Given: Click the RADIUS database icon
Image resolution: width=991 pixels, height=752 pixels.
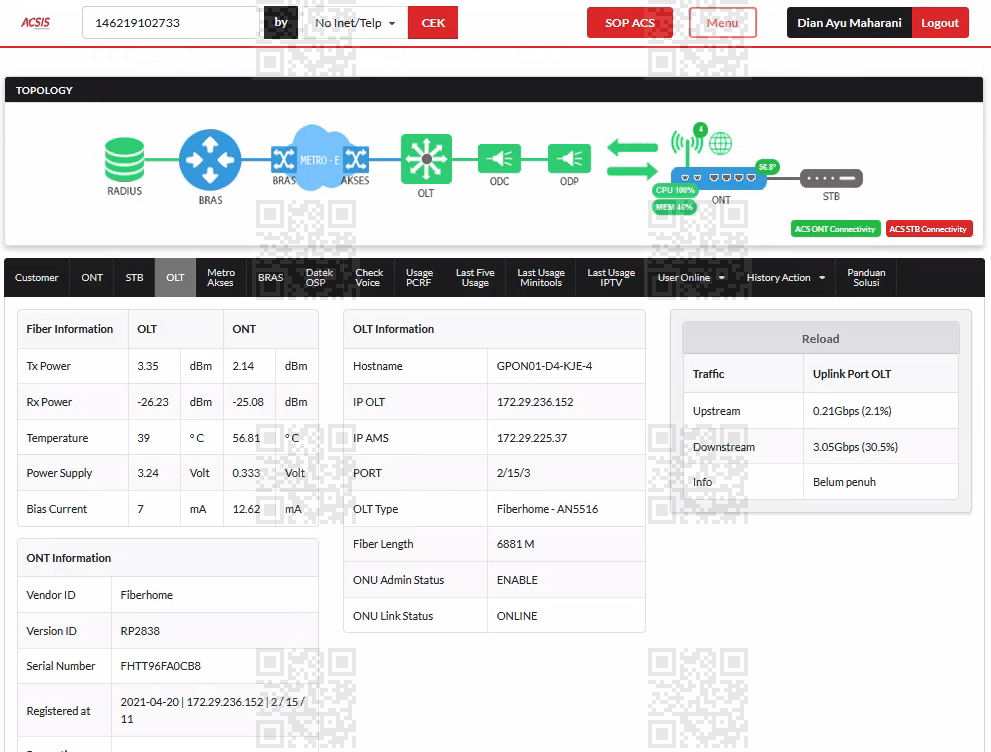Looking at the screenshot, I should (x=125, y=160).
